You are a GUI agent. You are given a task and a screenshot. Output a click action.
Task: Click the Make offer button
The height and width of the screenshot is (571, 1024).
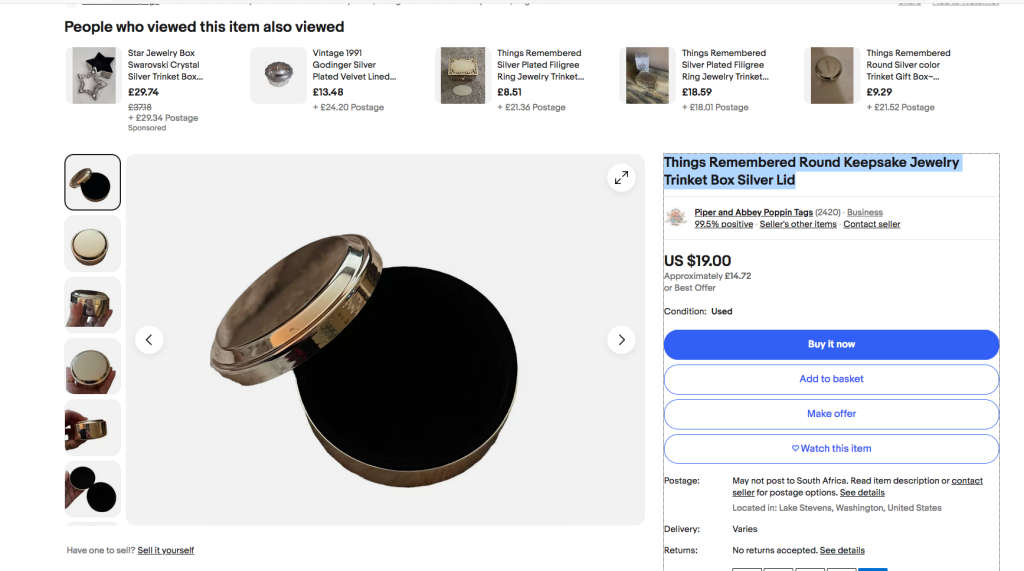click(x=831, y=414)
